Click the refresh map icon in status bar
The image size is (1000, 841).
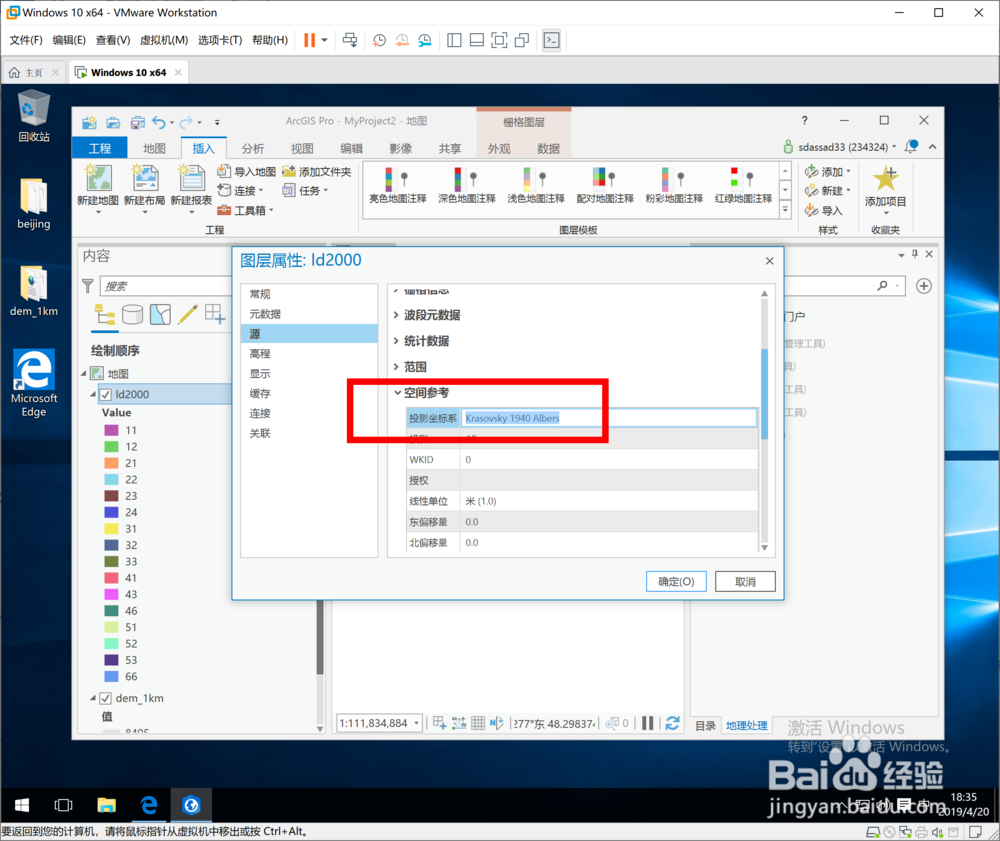[x=672, y=723]
